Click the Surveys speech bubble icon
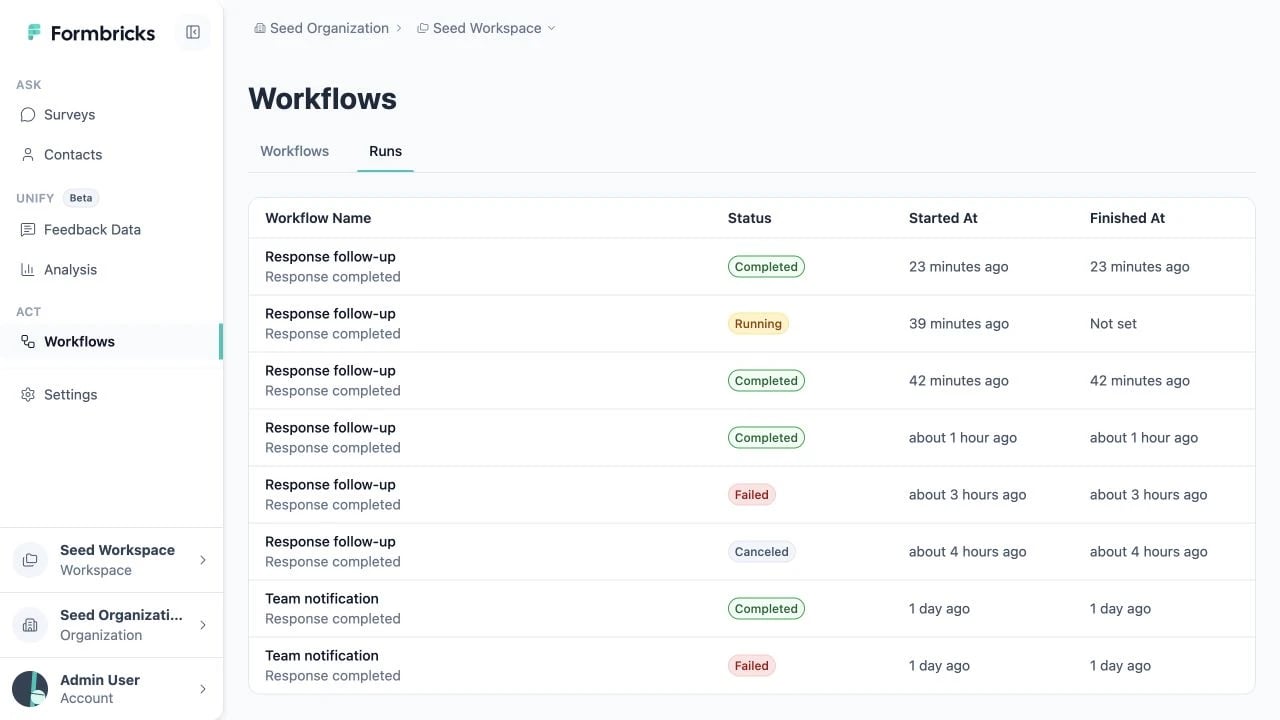Screen dimensions: 1280x720 click(28, 115)
